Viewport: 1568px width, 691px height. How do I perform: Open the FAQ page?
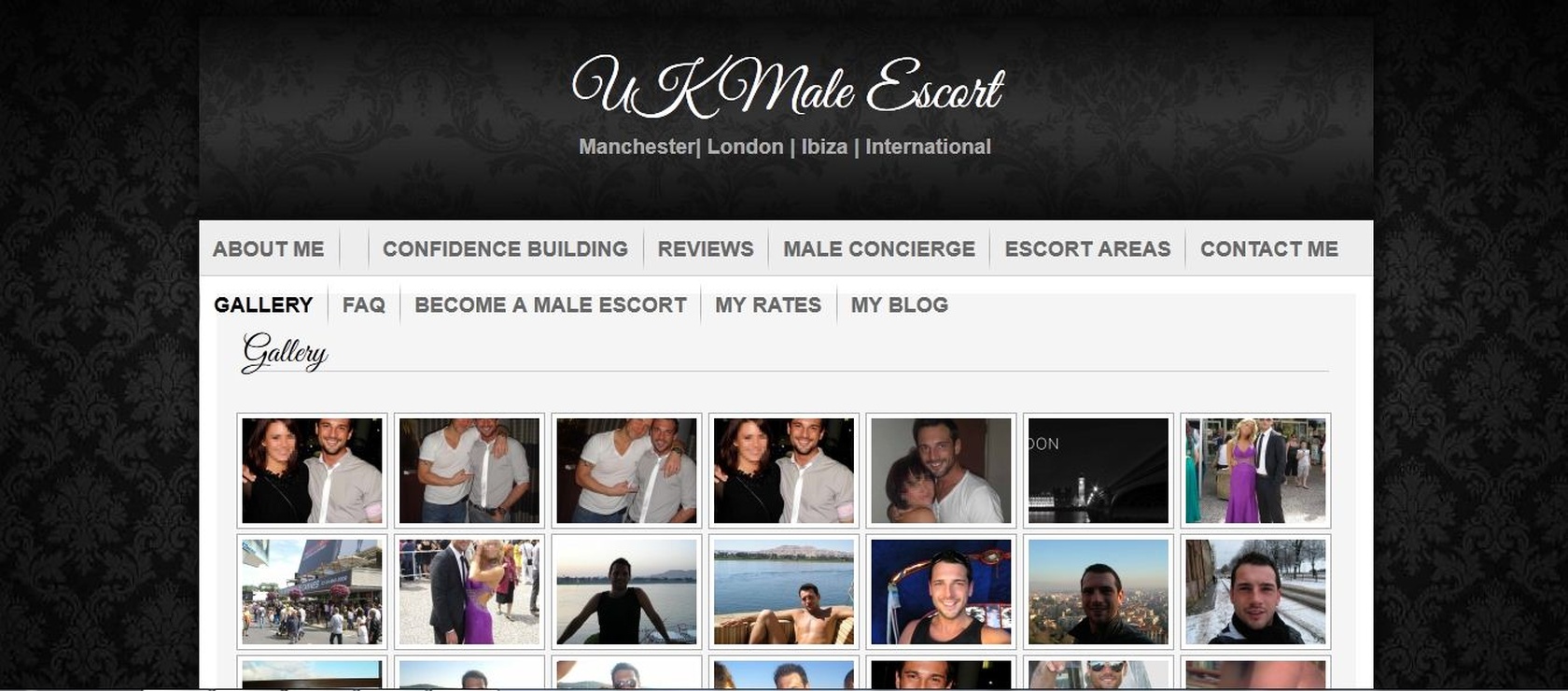pos(363,305)
